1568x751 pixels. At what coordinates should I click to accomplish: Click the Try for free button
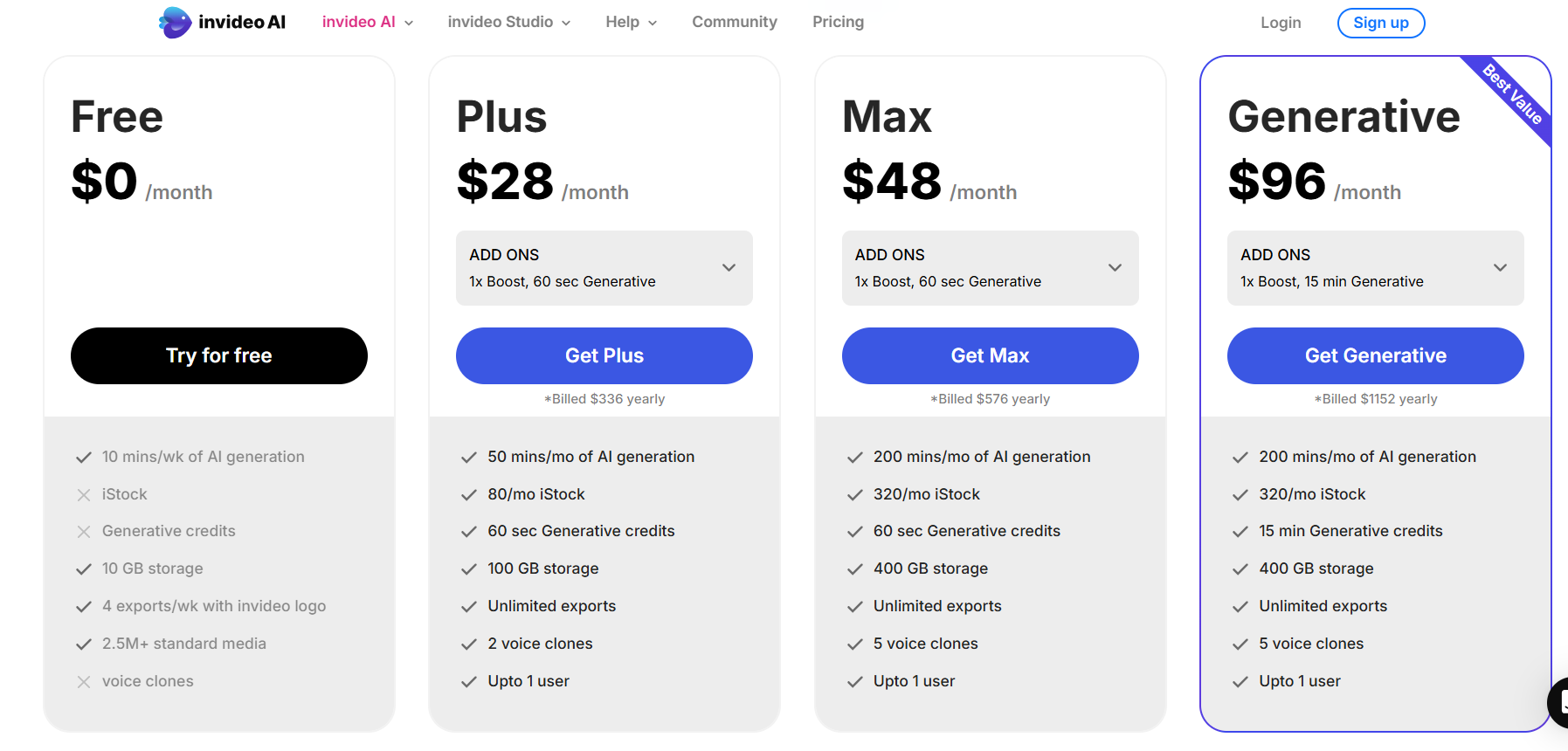[219, 355]
